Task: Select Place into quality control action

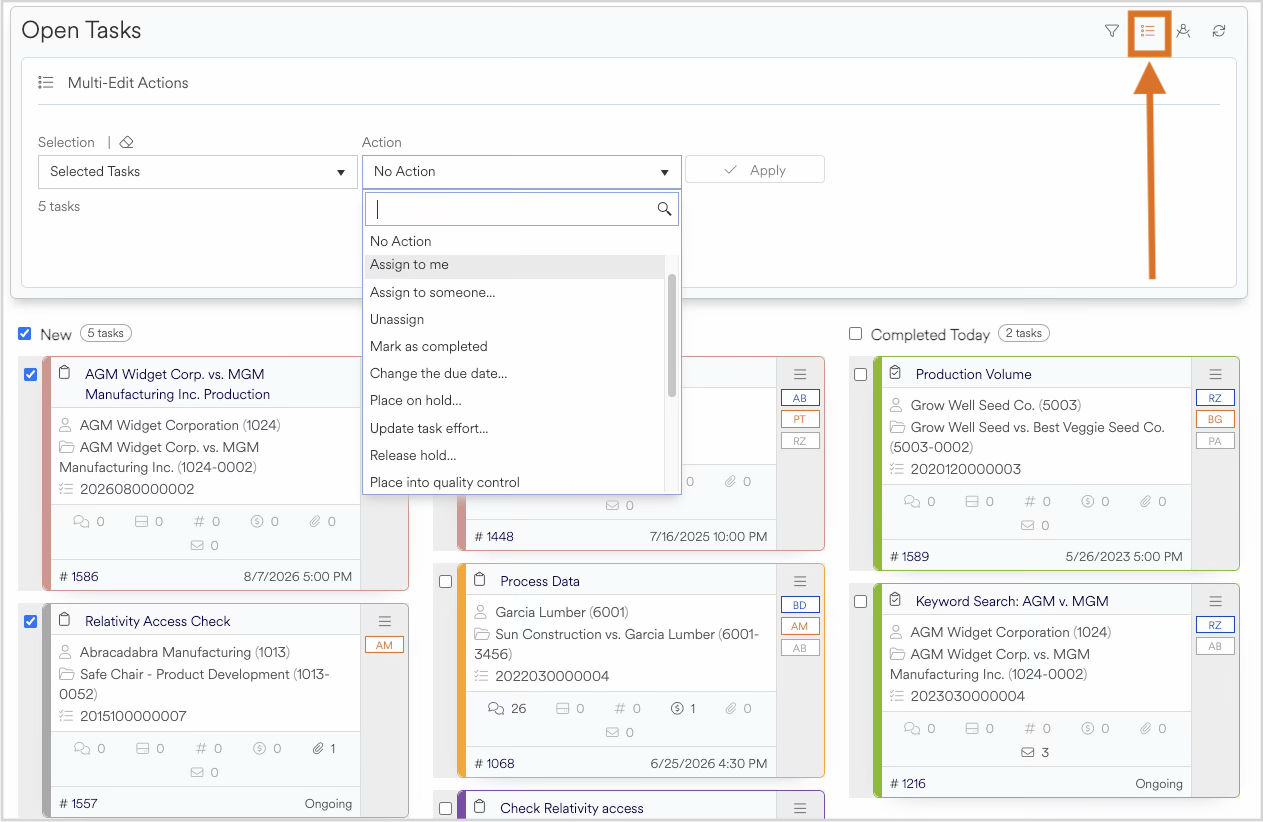Action: point(515,482)
